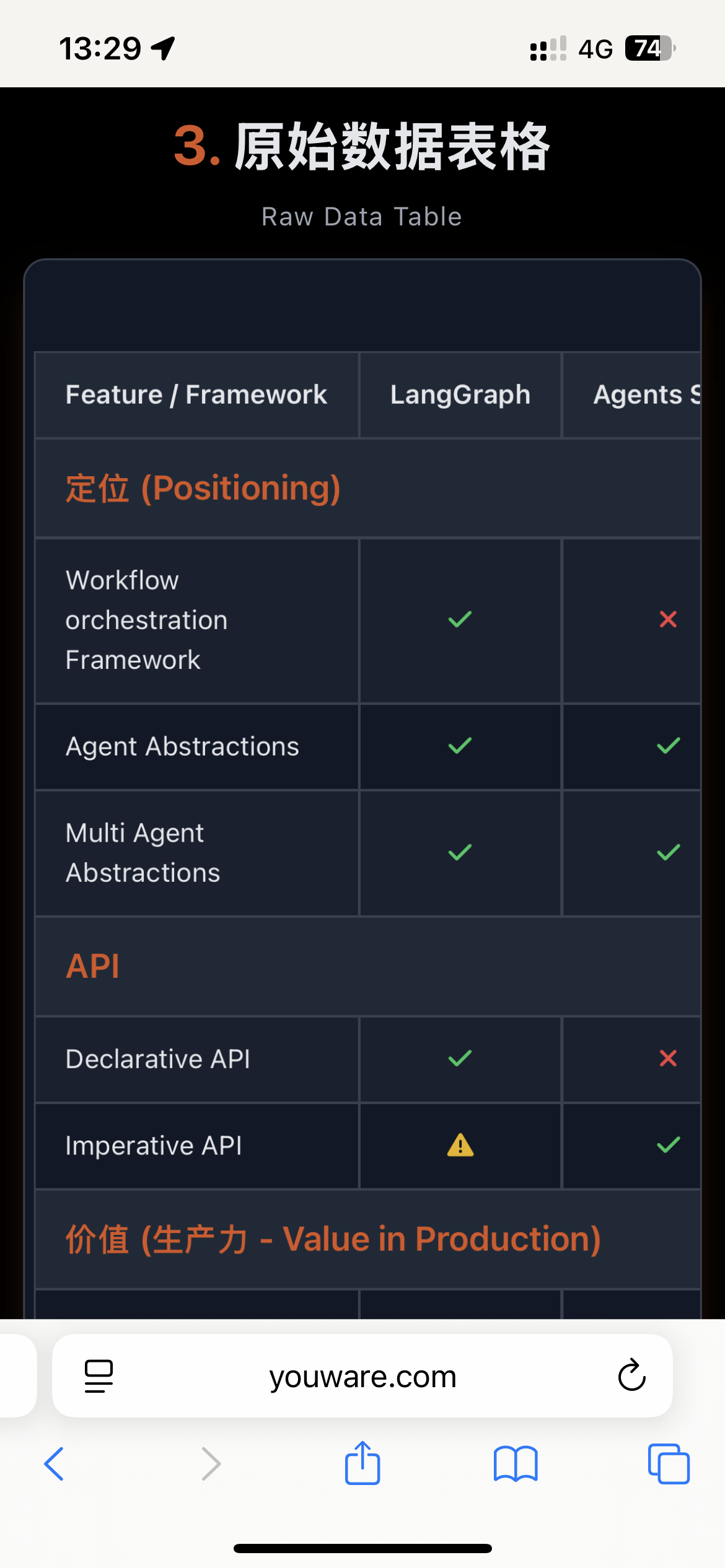
Task: Open the page reader menu icon
Action: click(x=99, y=1376)
